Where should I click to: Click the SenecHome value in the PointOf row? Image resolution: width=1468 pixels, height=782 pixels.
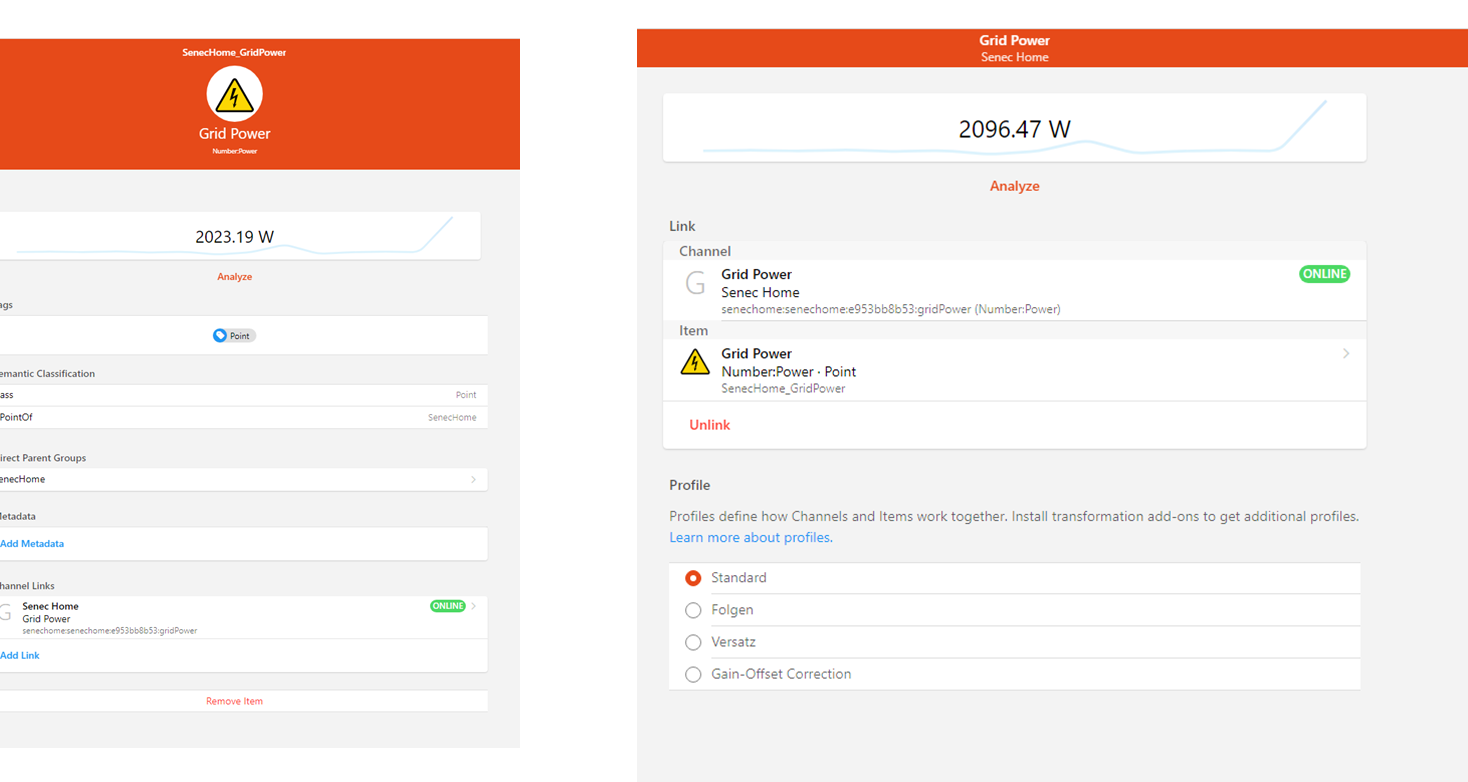452,418
